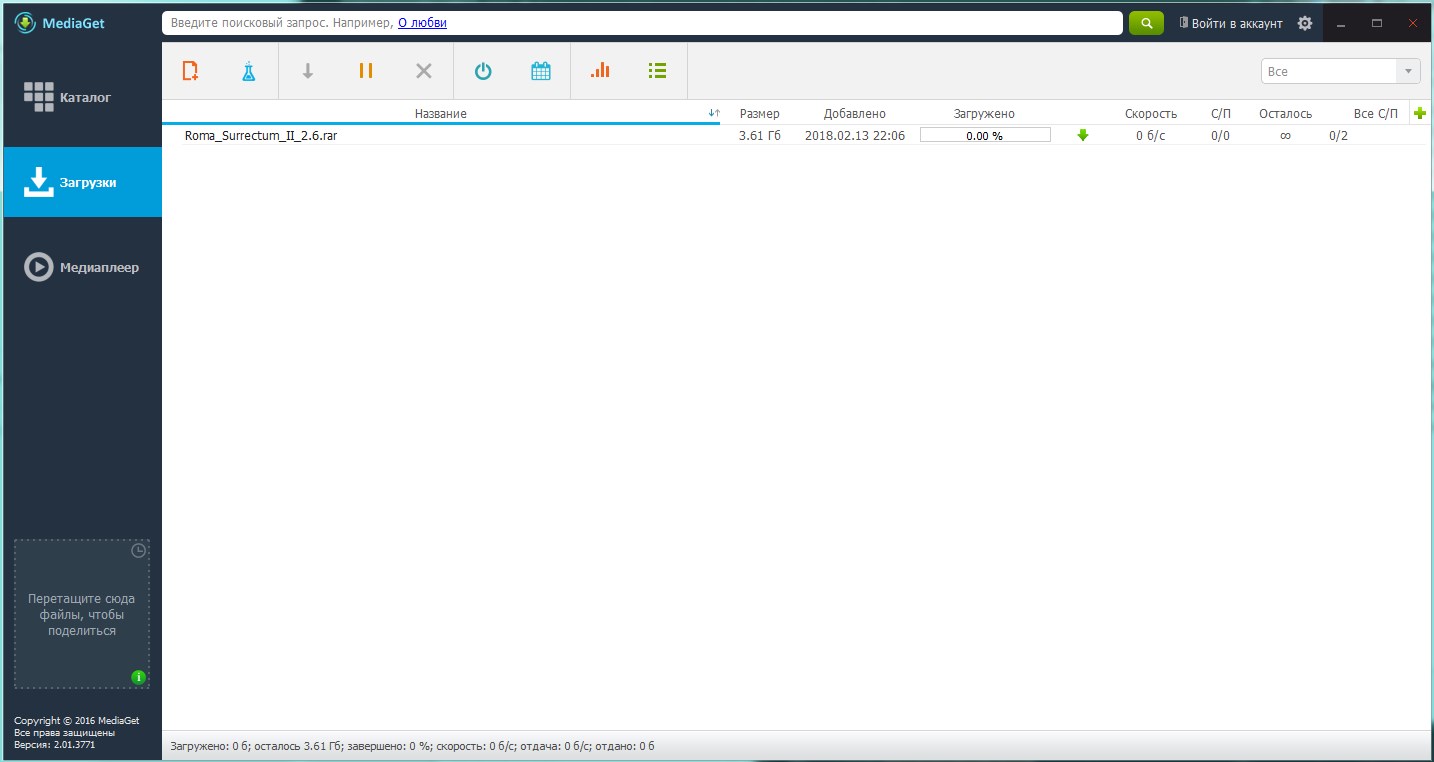Open settings via the gear icon
1434x762 pixels.
pos(1304,23)
